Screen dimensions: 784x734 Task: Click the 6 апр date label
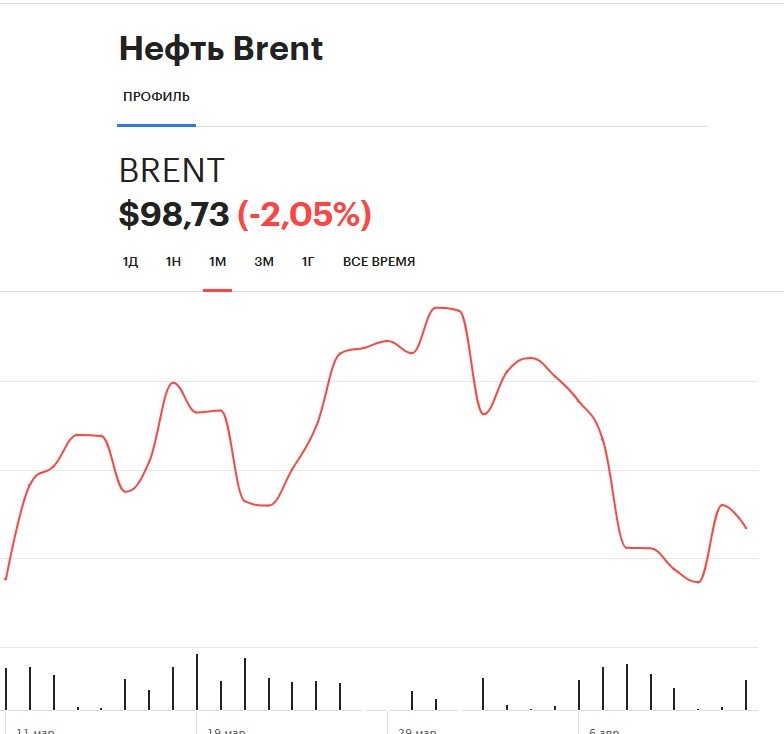coord(604,730)
